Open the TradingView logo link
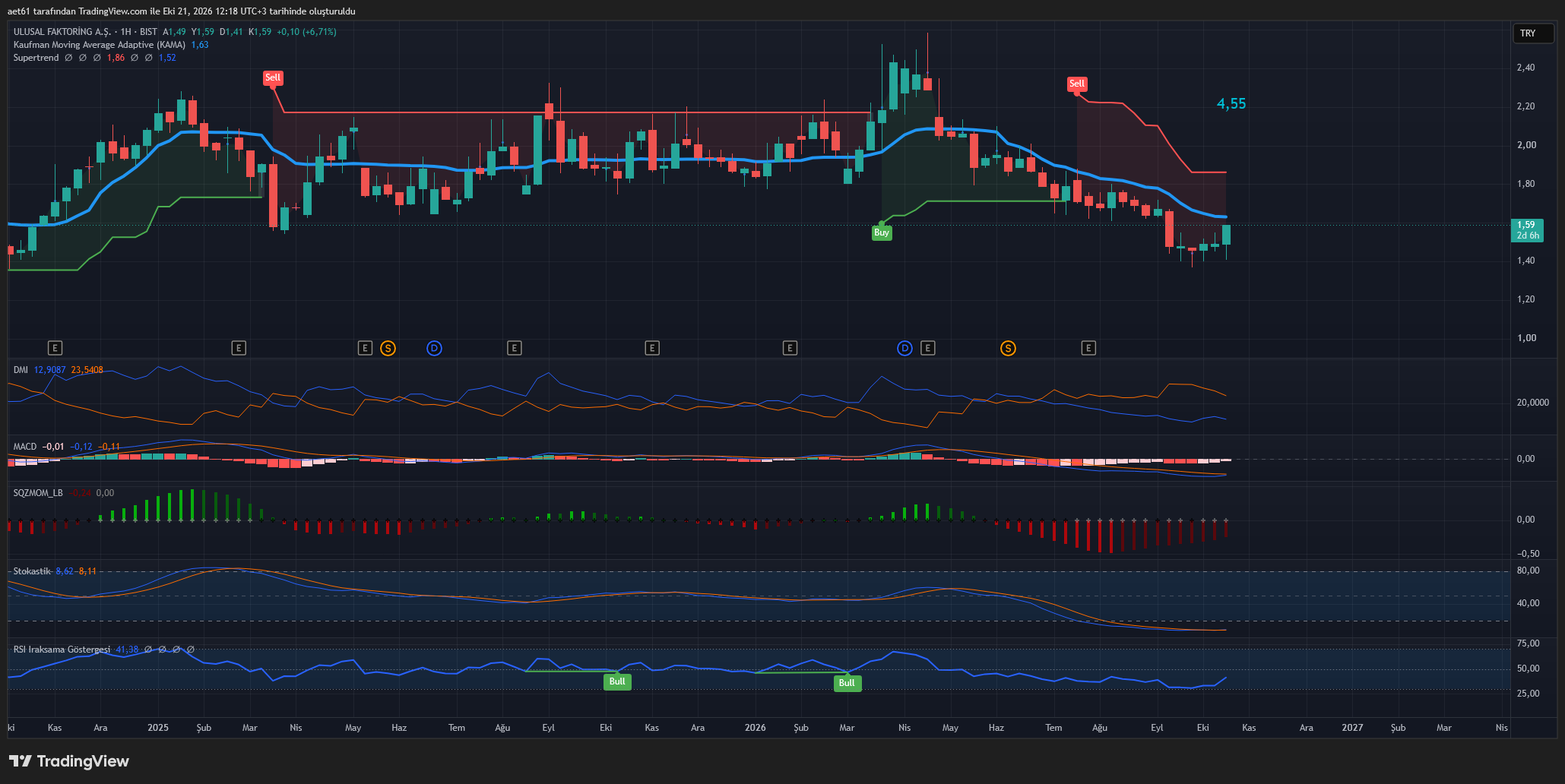 pos(69,761)
